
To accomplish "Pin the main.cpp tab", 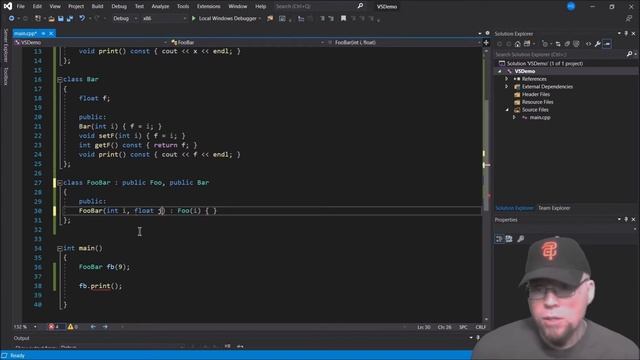I will [43, 33].
